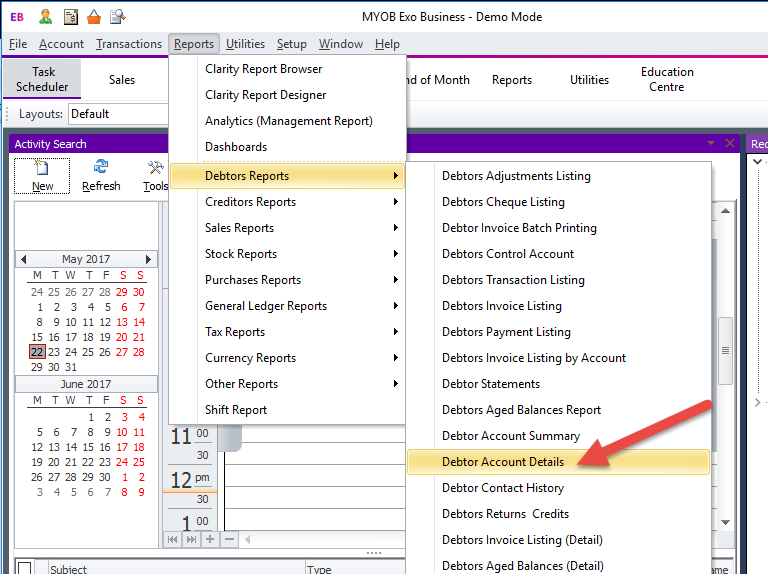
Task: Open the debtor account person icon
Action: (x=46, y=17)
